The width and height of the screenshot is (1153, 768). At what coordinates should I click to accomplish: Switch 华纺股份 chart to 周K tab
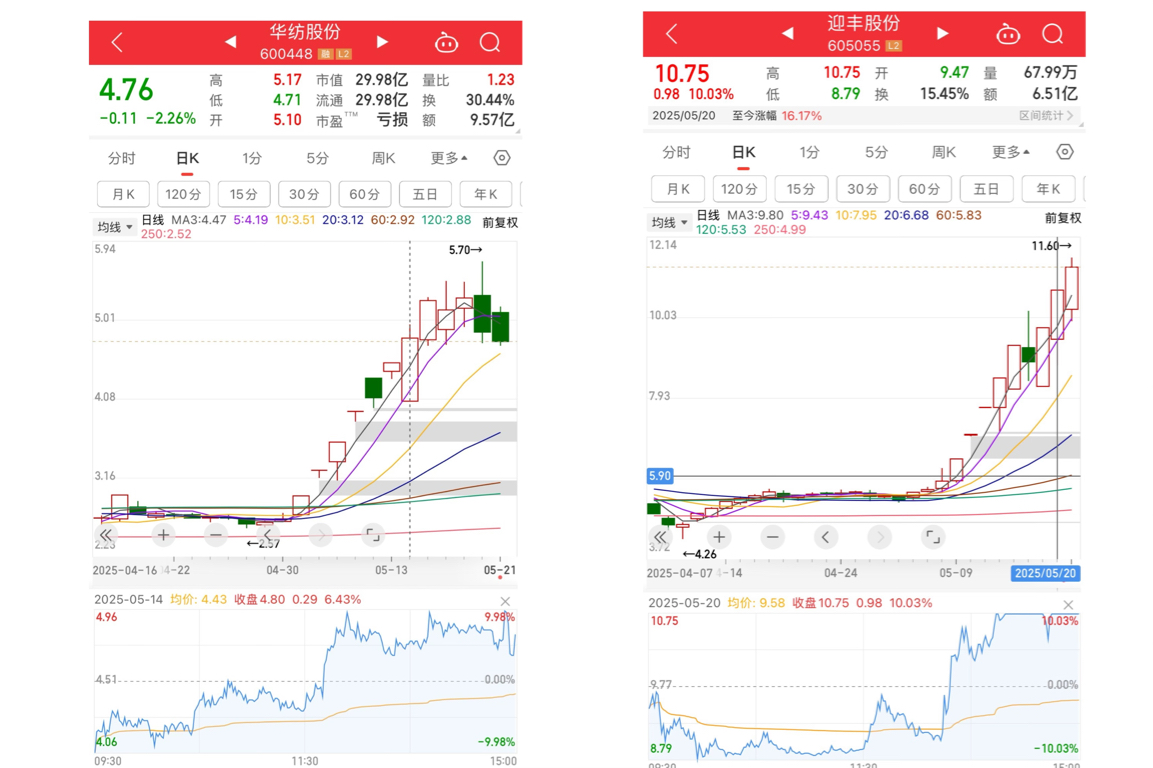383,158
